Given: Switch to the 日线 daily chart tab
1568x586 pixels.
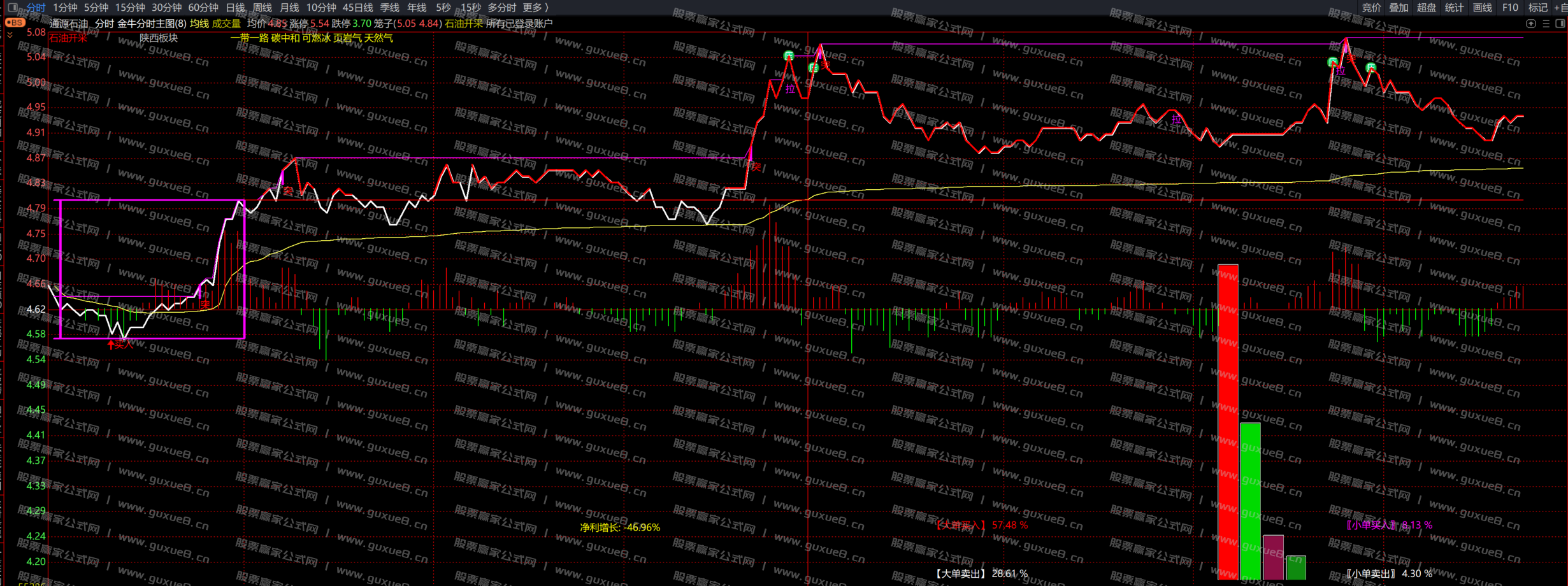Looking at the screenshot, I should (x=235, y=8).
